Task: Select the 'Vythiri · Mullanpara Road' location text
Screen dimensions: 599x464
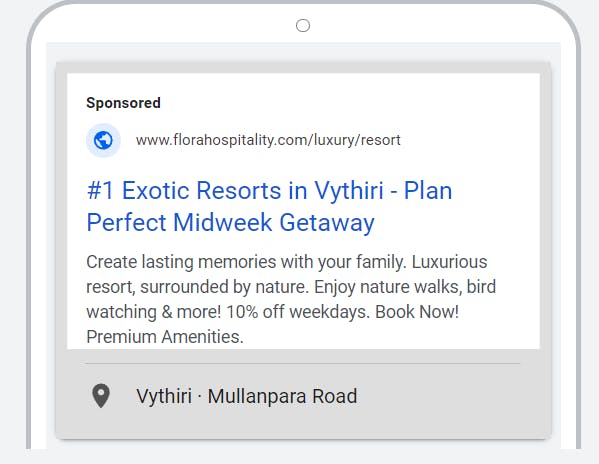Action: coord(247,396)
